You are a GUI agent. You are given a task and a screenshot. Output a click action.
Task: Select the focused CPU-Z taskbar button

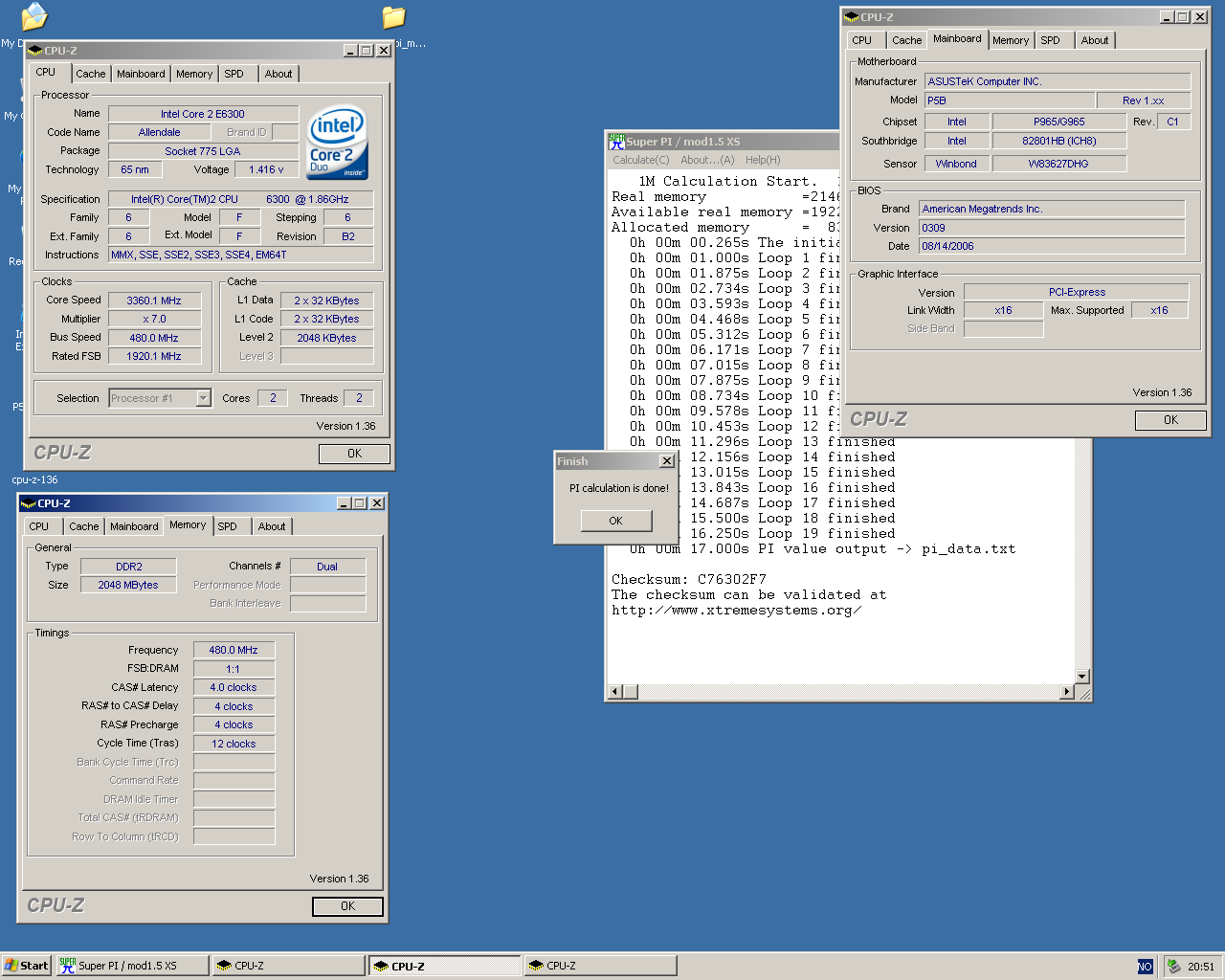pos(445,966)
